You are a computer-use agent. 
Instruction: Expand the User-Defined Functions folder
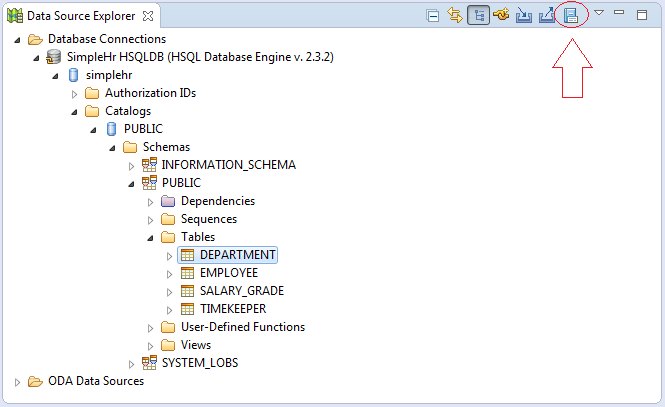click(150, 329)
